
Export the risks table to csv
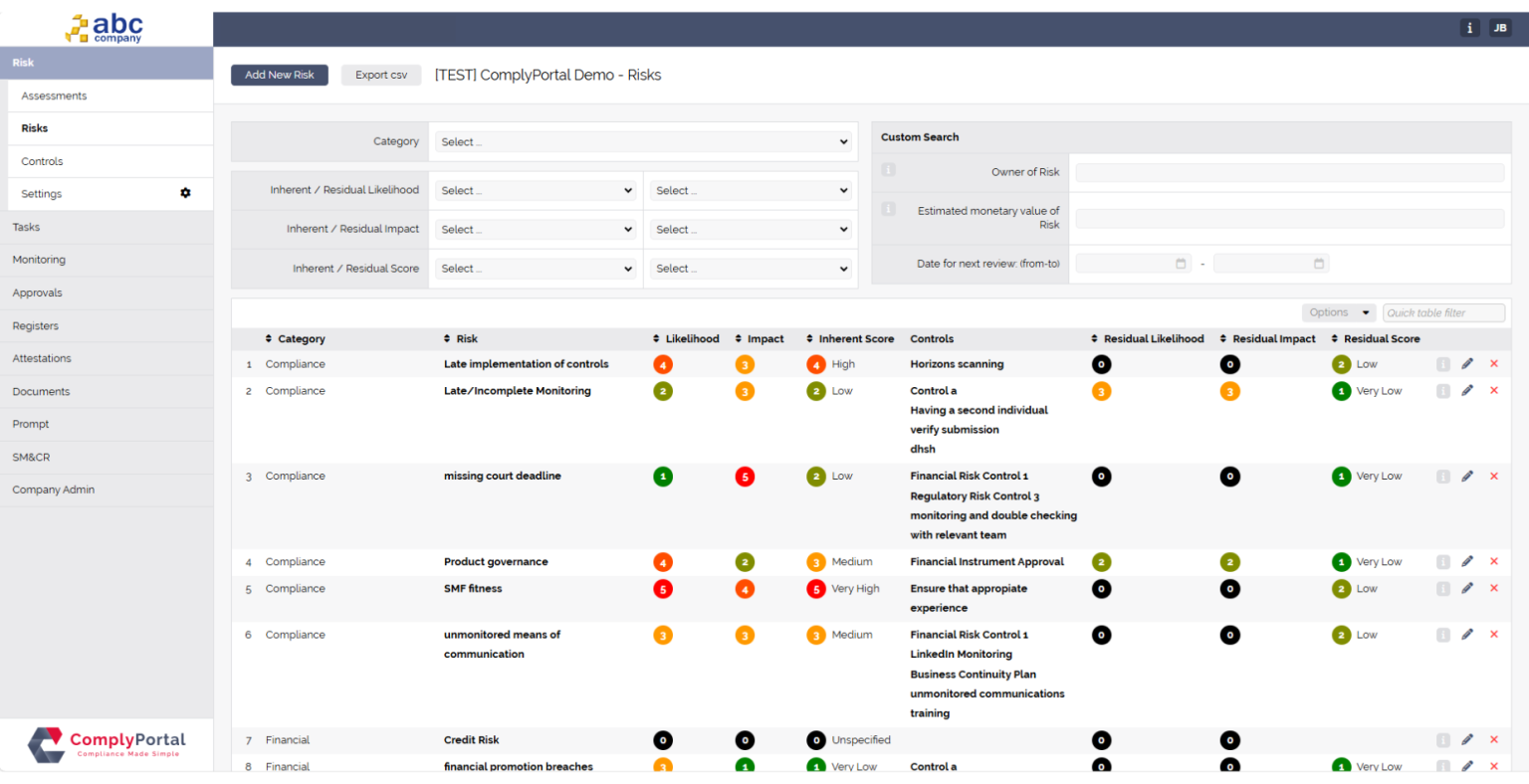pos(381,75)
